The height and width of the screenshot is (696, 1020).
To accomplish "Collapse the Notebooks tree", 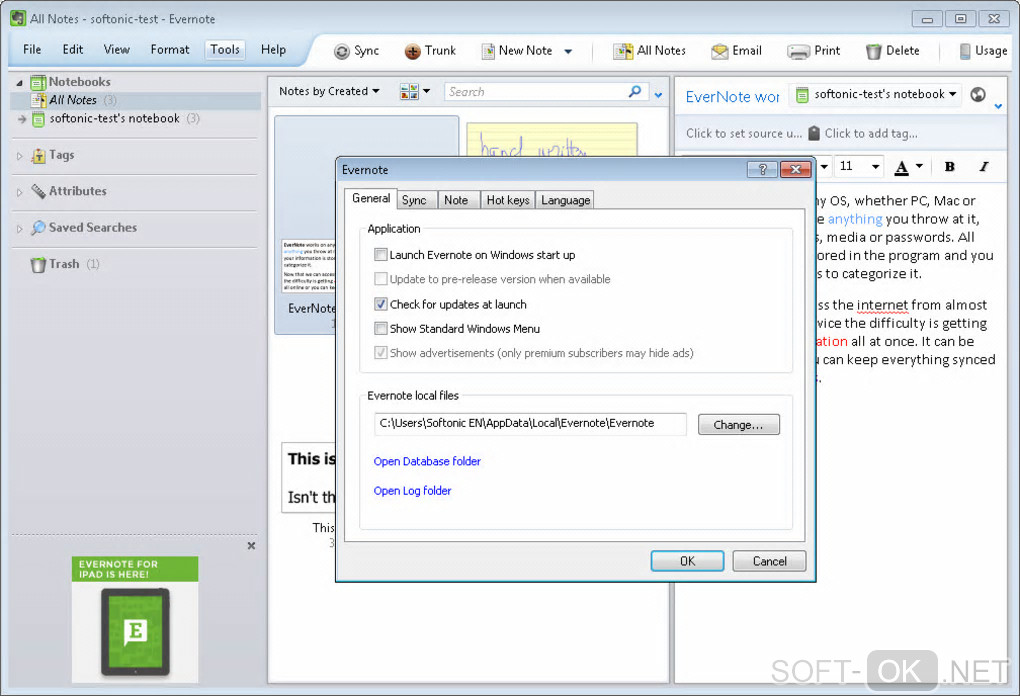I will (19, 83).
